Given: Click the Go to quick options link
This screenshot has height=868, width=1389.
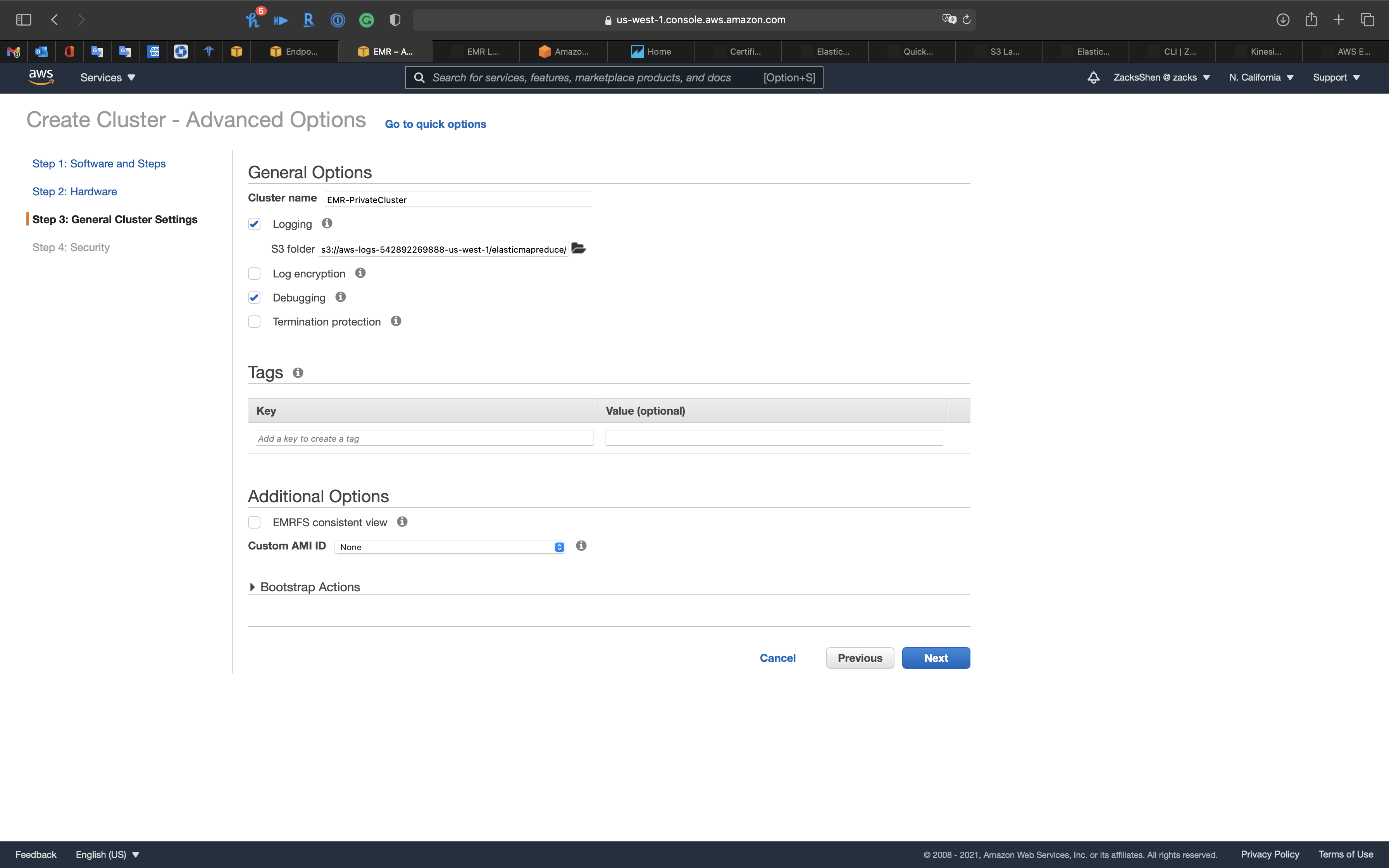Looking at the screenshot, I should tap(435, 124).
